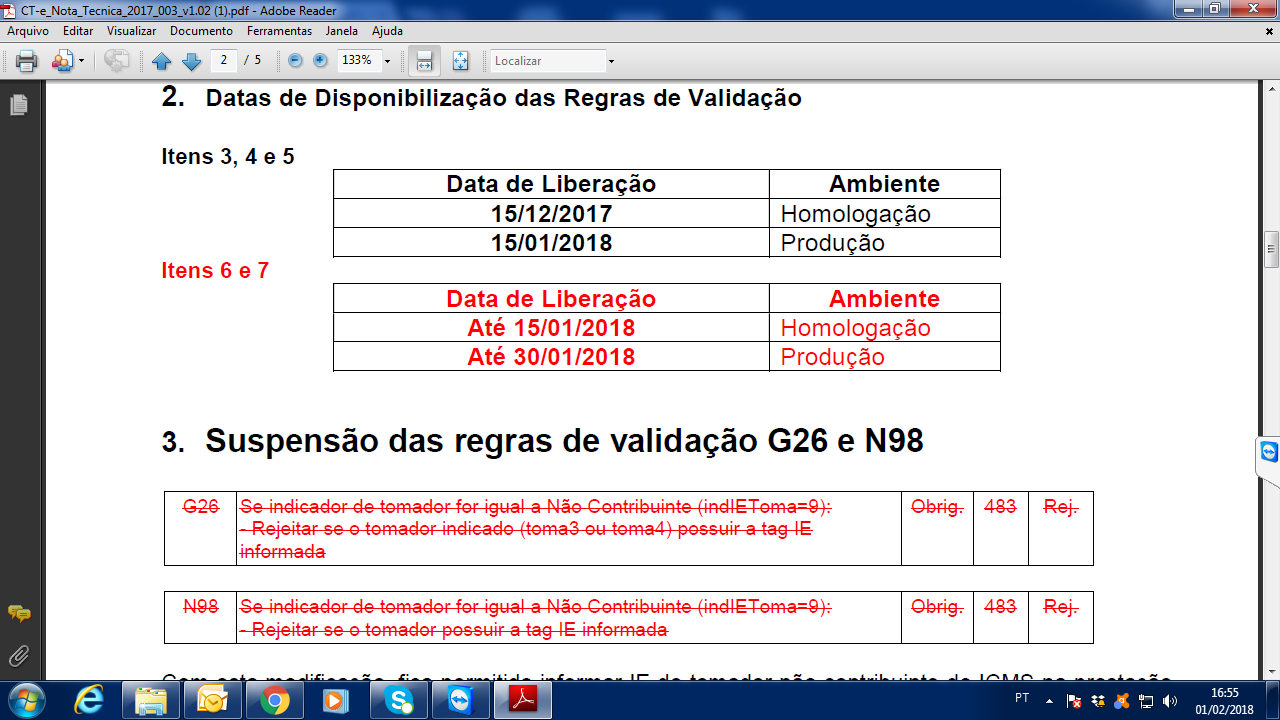
Task: Click the volume speaker tray icon
Action: [1170, 701]
